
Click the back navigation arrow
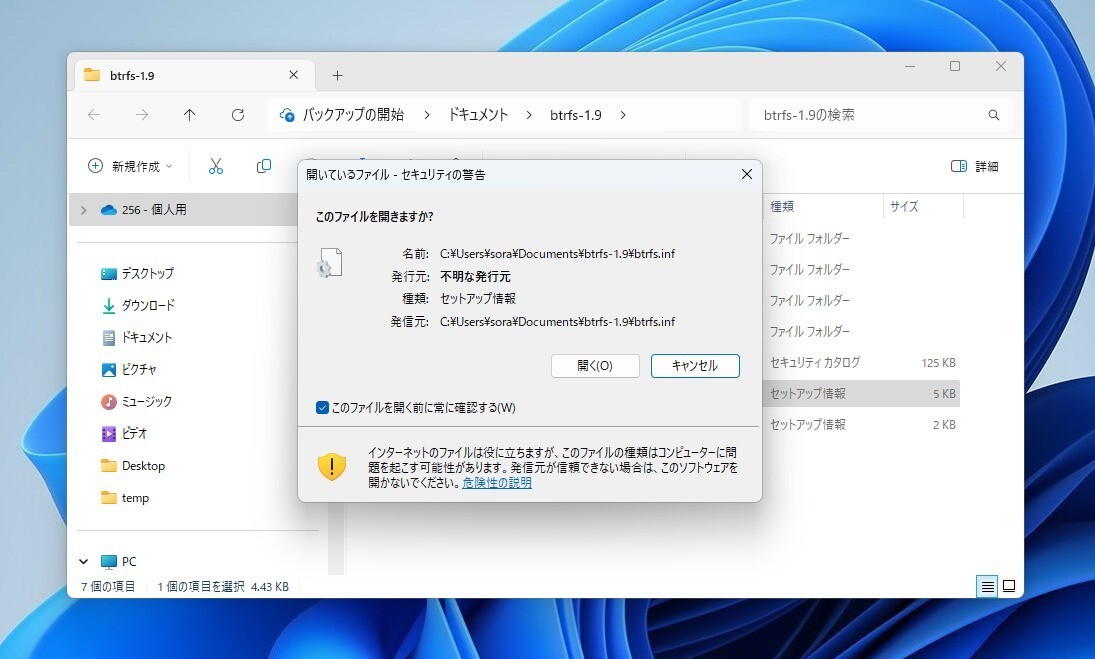tap(93, 115)
